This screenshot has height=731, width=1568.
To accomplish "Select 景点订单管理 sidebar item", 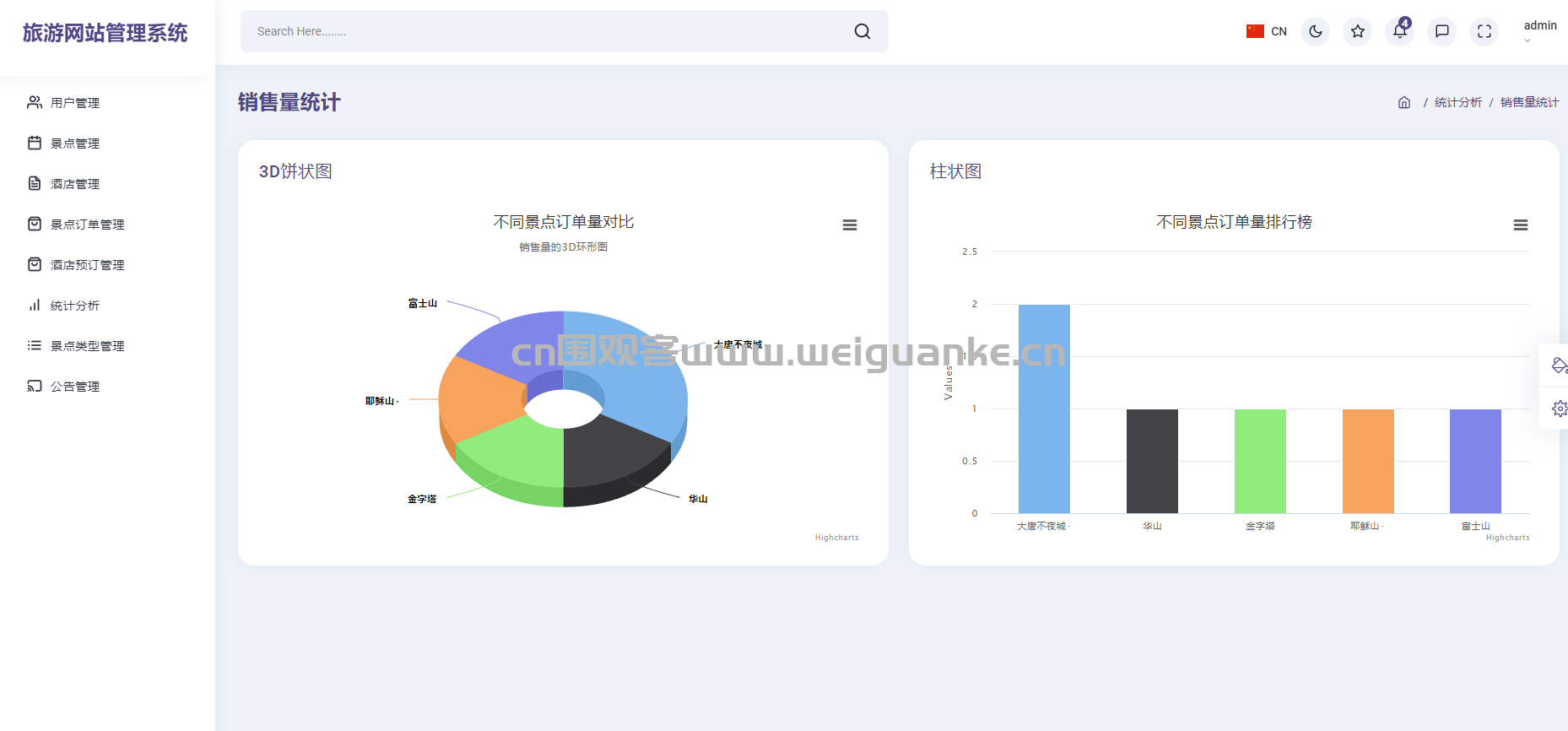I will (x=87, y=225).
